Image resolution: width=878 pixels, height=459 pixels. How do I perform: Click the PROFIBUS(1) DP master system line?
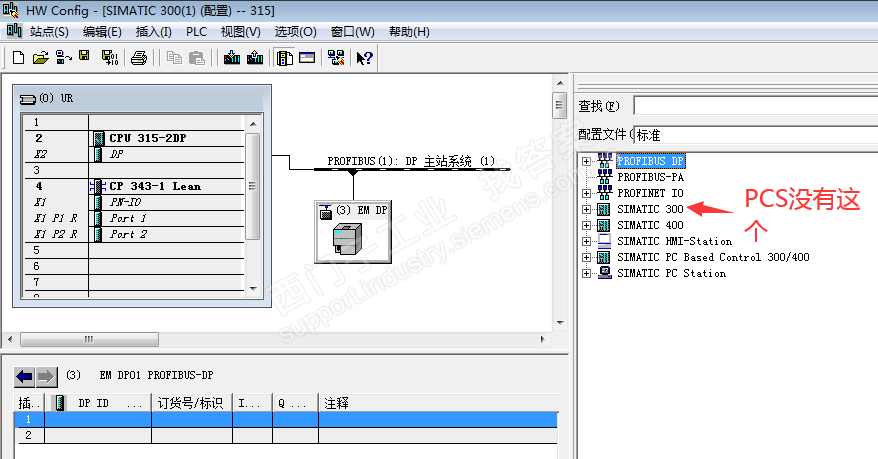tap(412, 168)
